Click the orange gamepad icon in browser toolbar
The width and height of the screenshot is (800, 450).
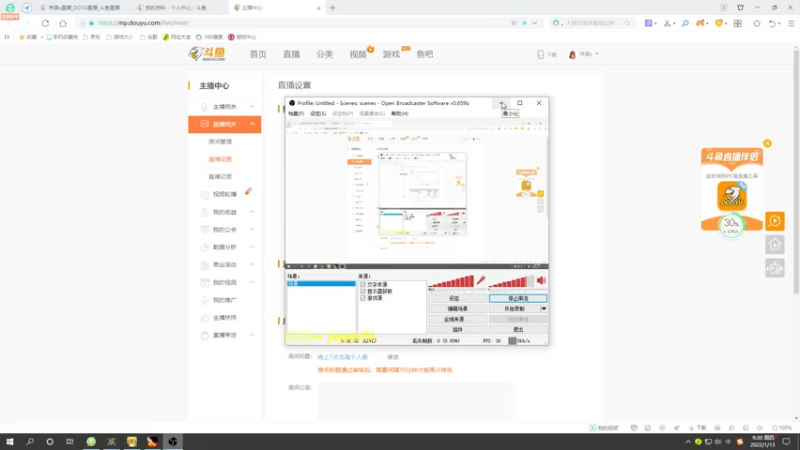[701, 23]
